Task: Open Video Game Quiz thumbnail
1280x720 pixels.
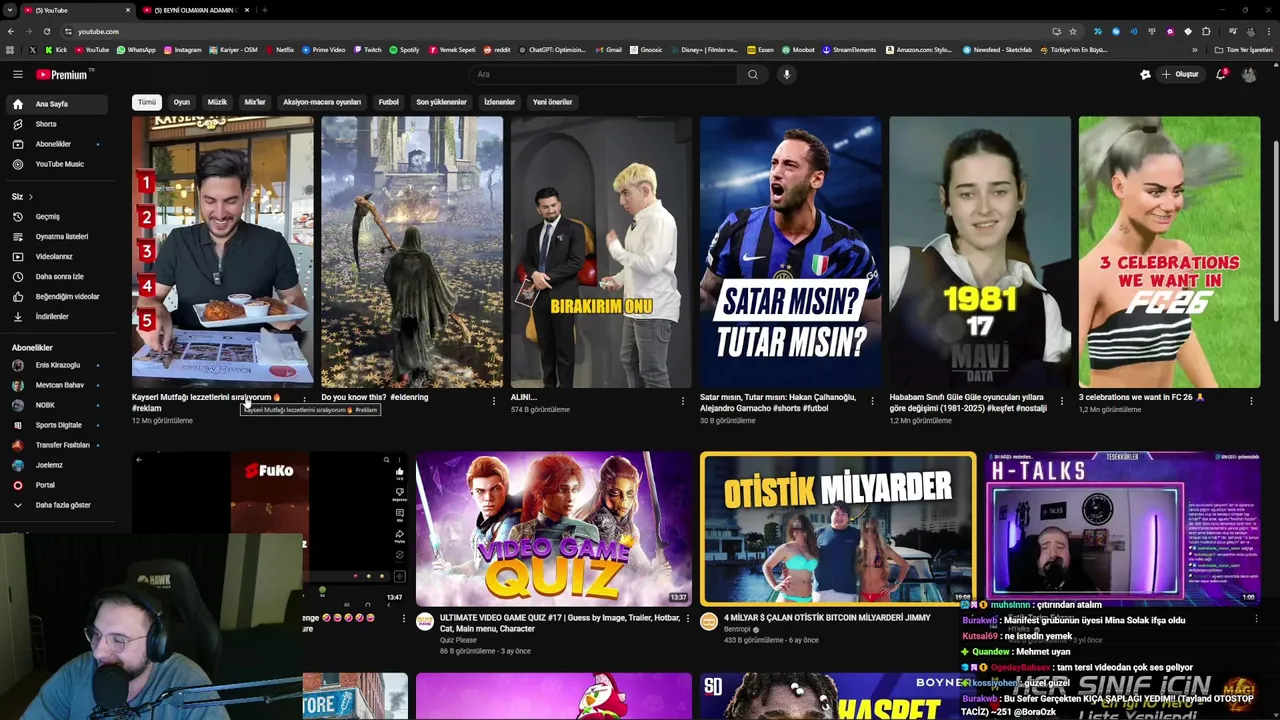Action: point(553,529)
